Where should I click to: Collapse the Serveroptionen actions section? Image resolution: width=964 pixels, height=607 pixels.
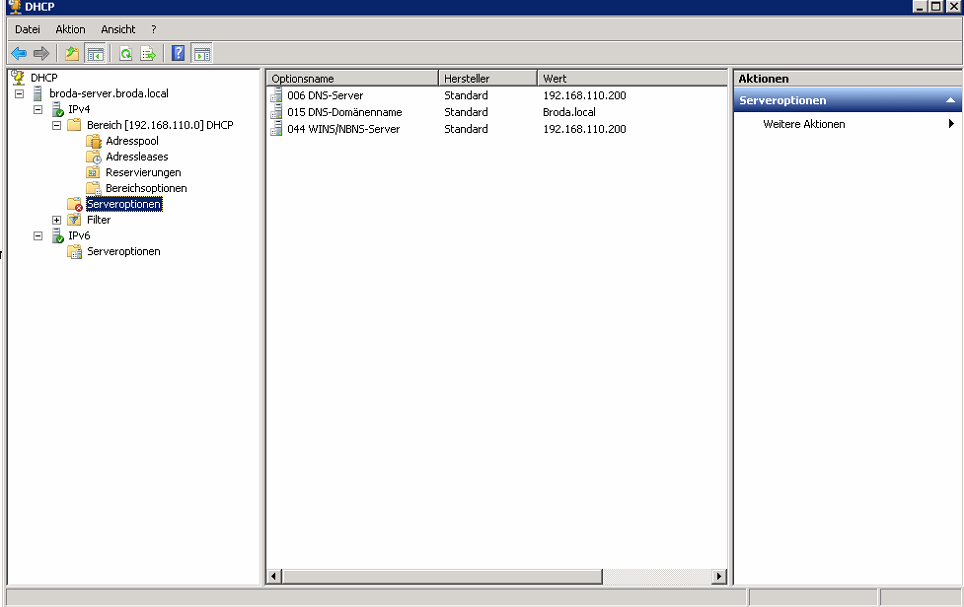click(x=950, y=100)
